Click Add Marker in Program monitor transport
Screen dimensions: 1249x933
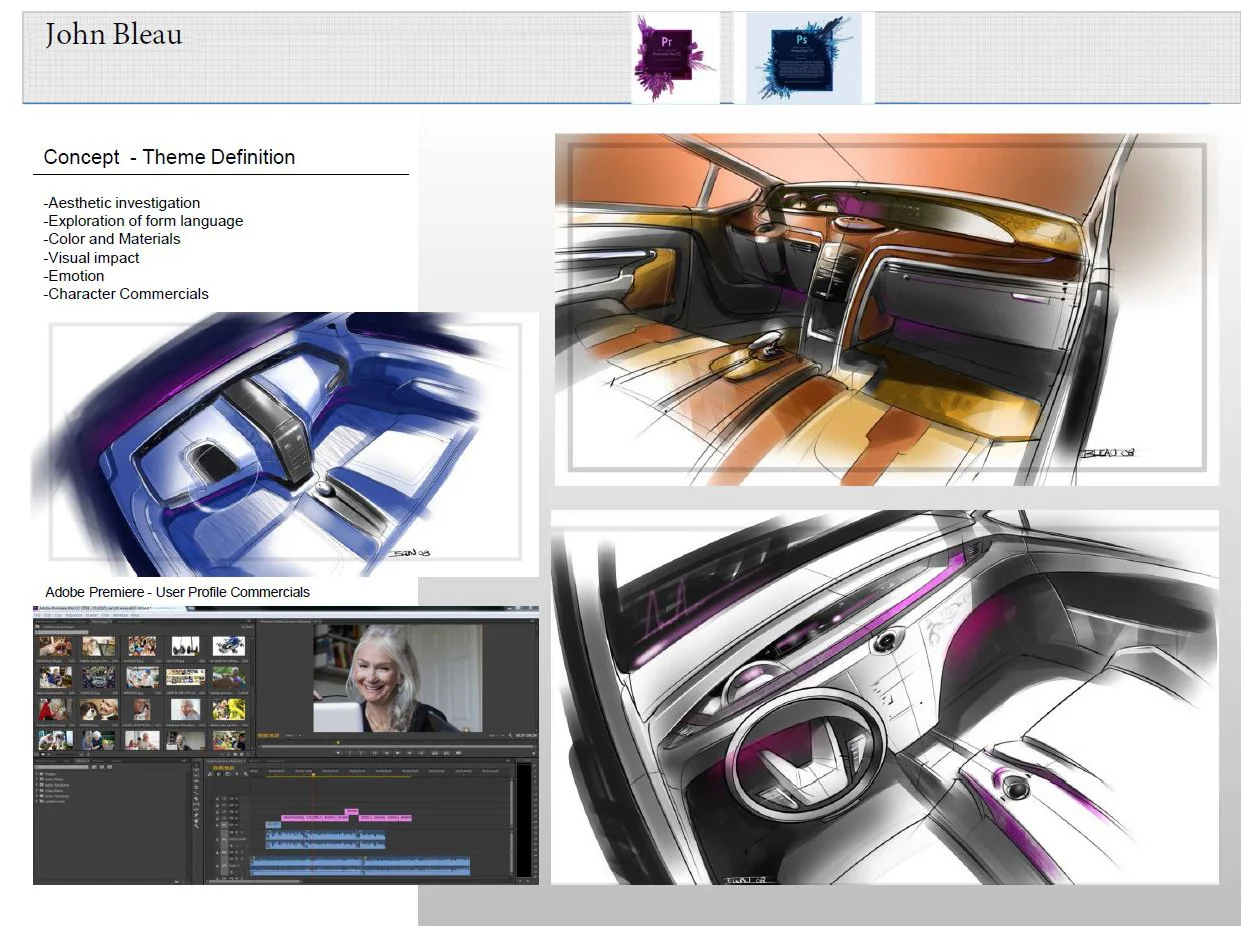tap(338, 753)
